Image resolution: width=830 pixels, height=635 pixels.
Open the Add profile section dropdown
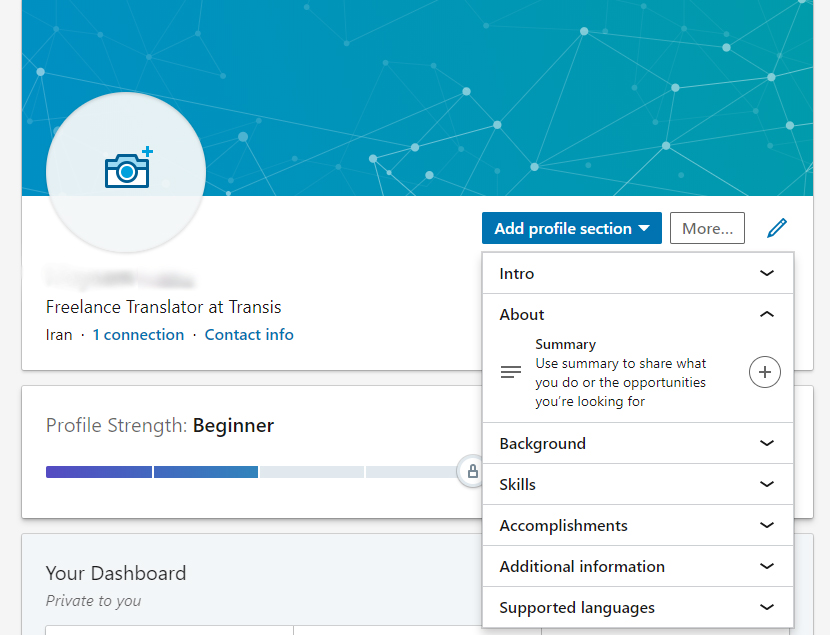(x=572, y=228)
